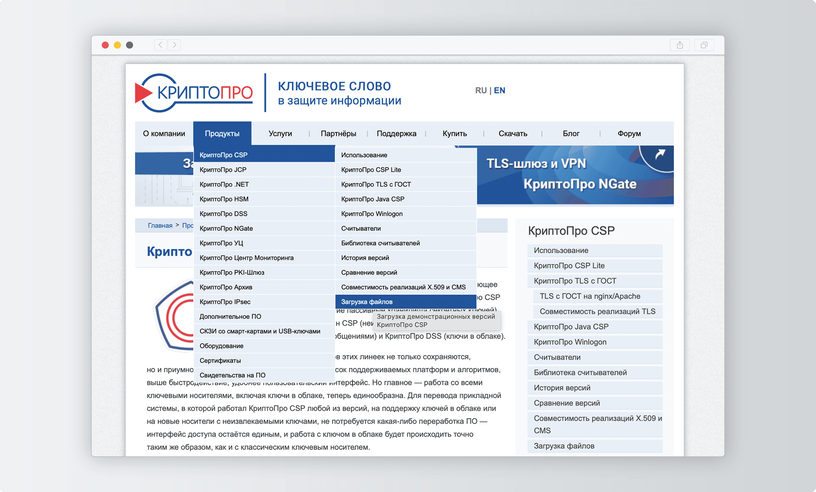
Task: Open Использование in right sidebar
Action: point(595,250)
